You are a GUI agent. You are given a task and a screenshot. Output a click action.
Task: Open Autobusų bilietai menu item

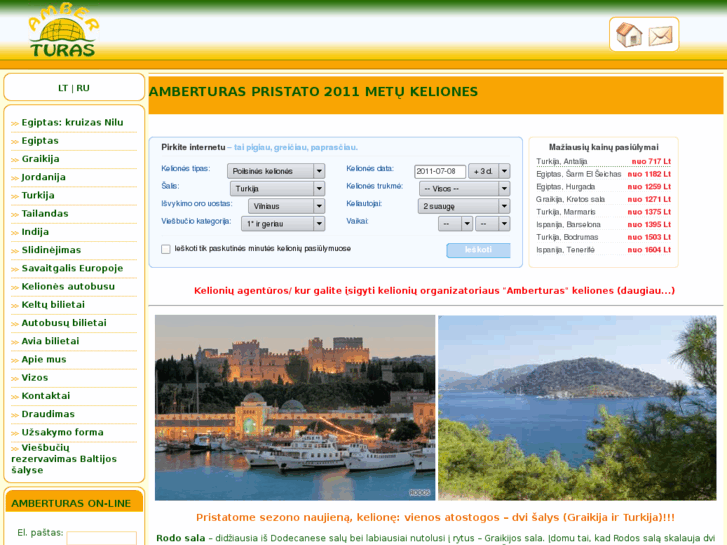coord(64,323)
